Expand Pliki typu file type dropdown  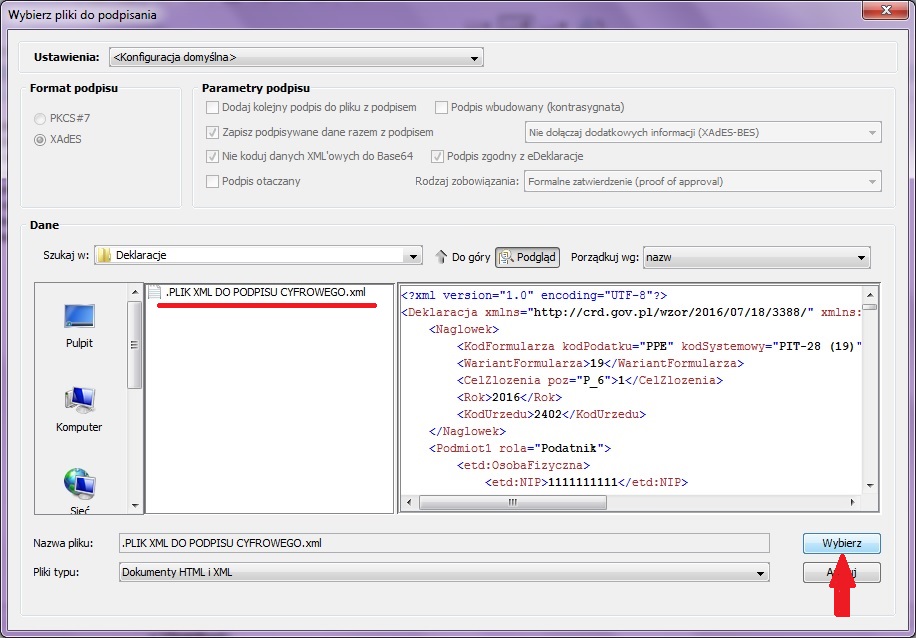(444, 573)
